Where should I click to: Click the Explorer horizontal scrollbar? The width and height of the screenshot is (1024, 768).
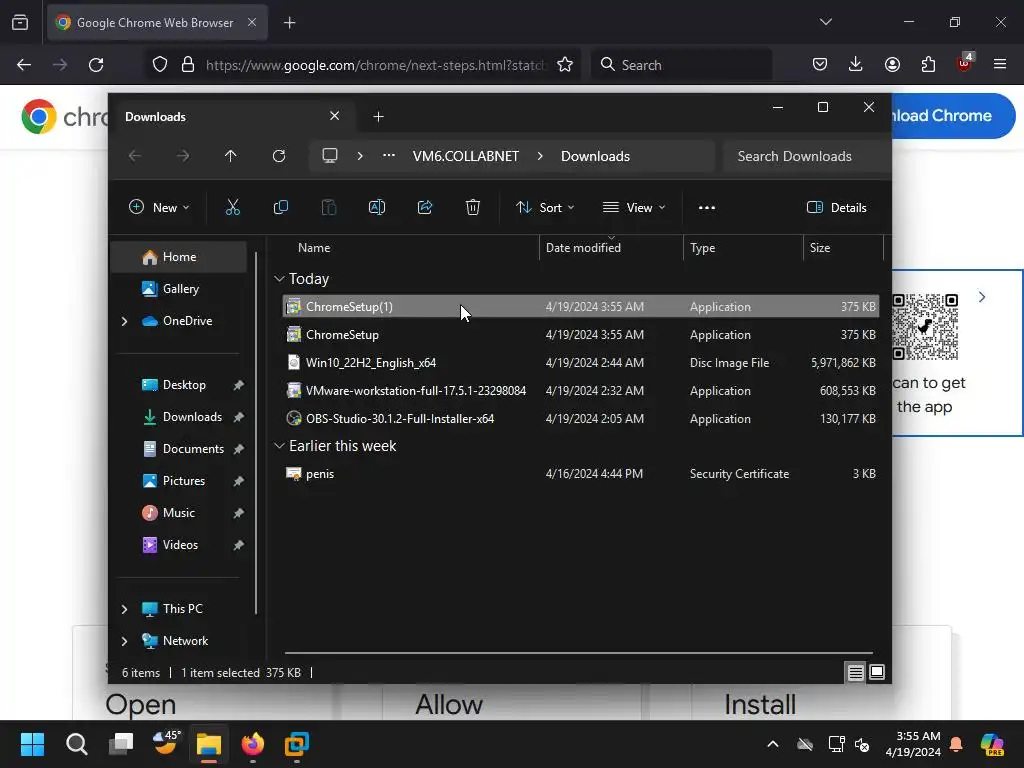(579, 652)
